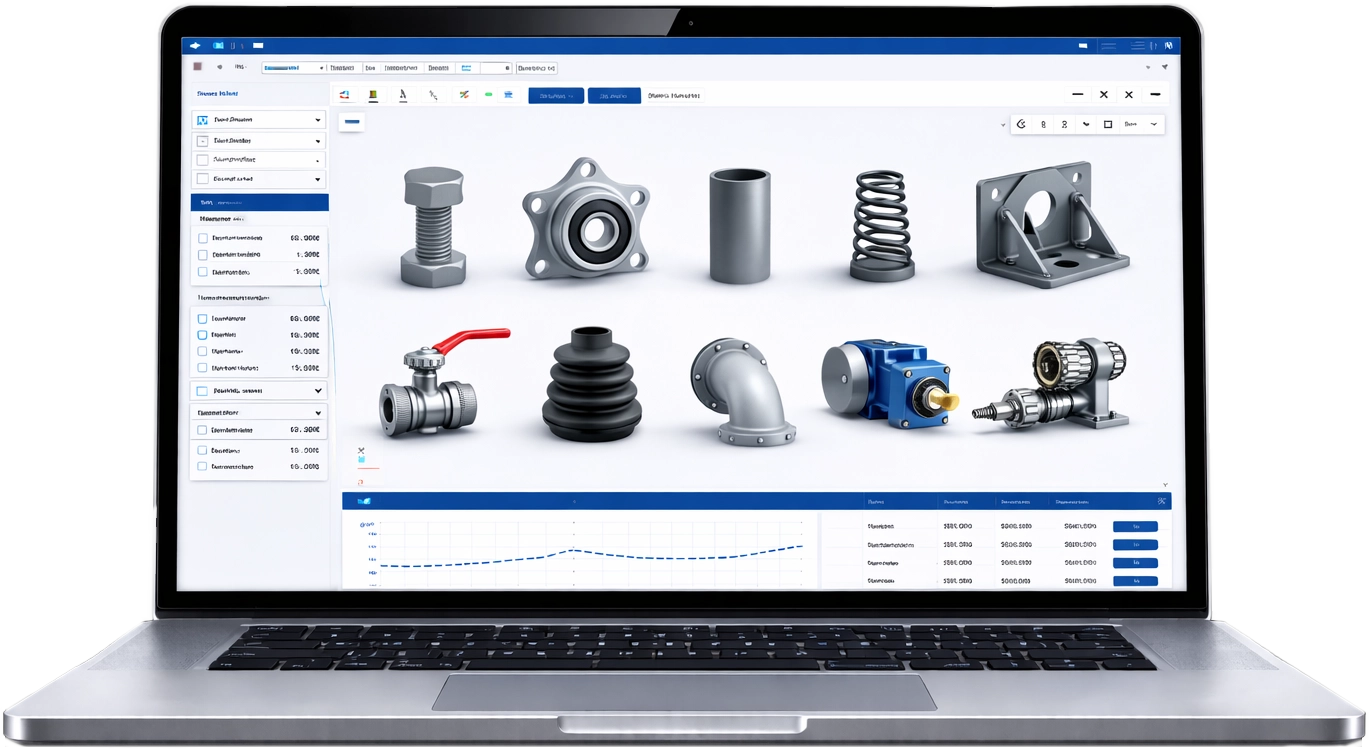Image resolution: width=1369 pixels, height=749 pixels.
Task: Expand the first sidebar dropdown with blue icon
Action: click(318, 119)
